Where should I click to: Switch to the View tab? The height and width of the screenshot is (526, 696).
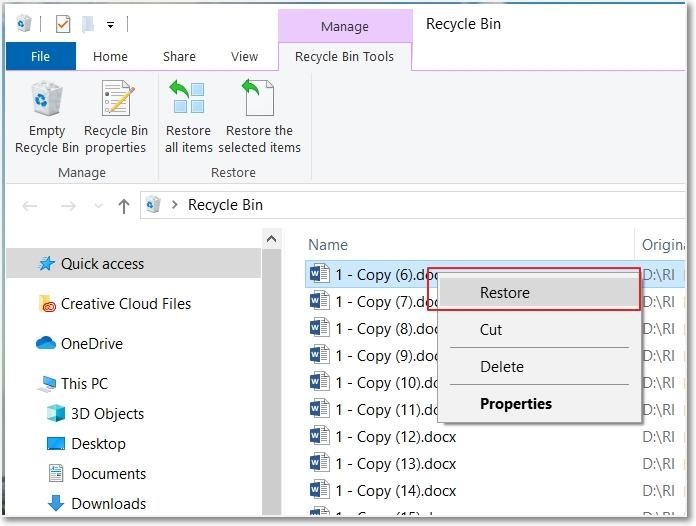pos(245,56)
